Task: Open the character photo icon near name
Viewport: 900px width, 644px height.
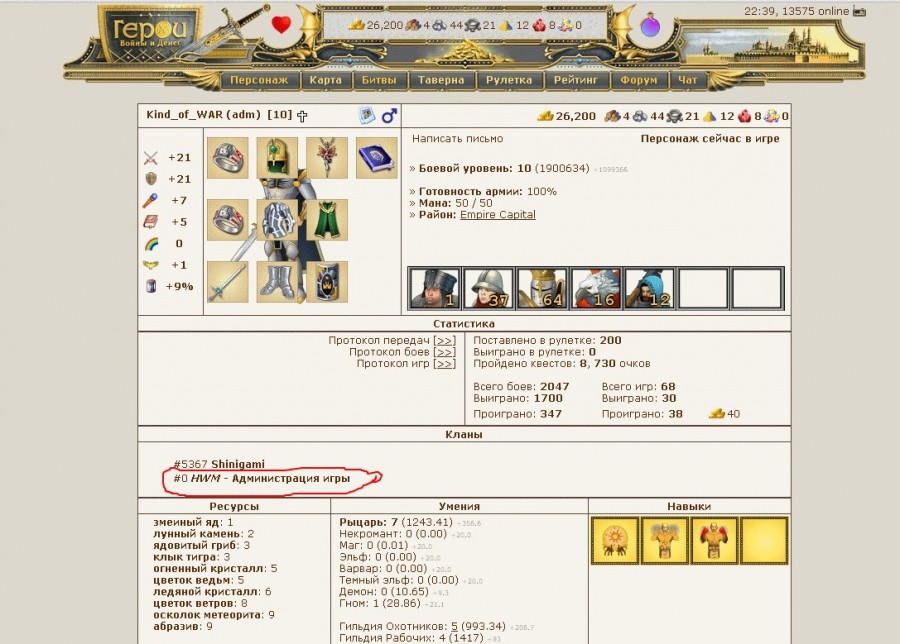Action: point(367,115)
